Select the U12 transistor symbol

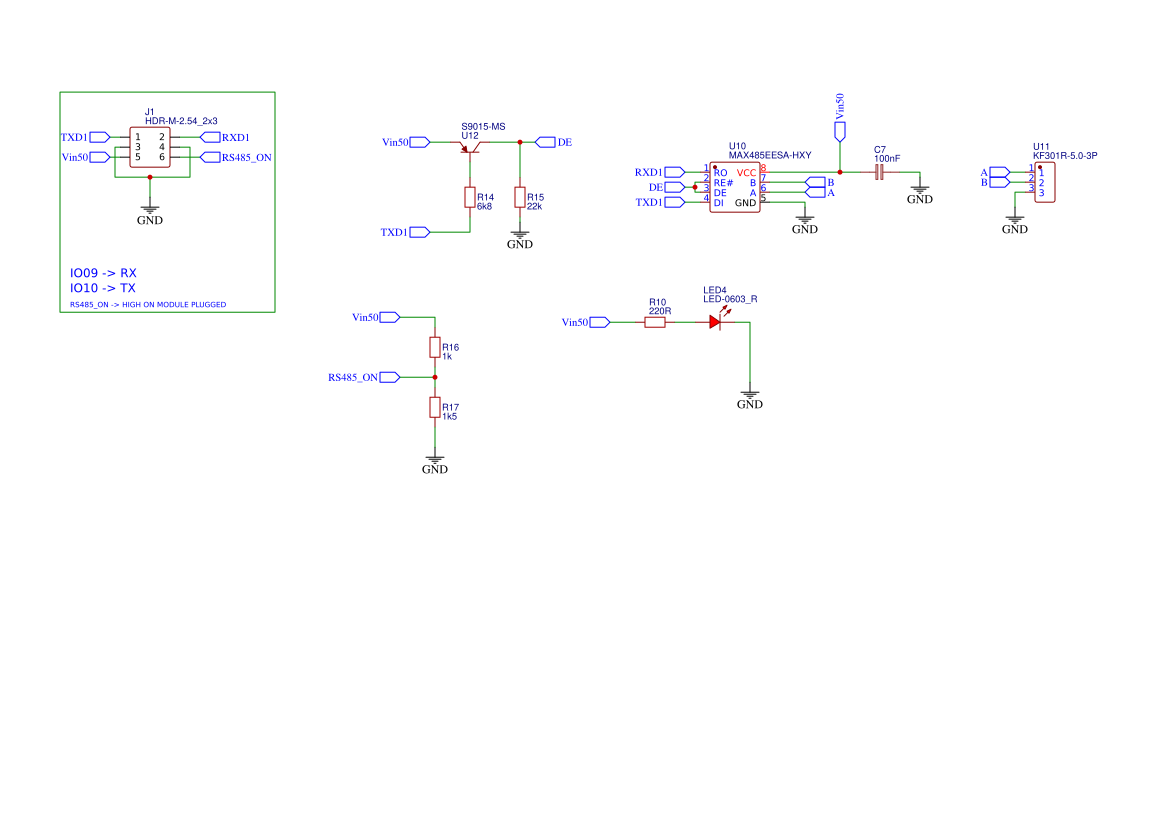(x=470, y=147)
